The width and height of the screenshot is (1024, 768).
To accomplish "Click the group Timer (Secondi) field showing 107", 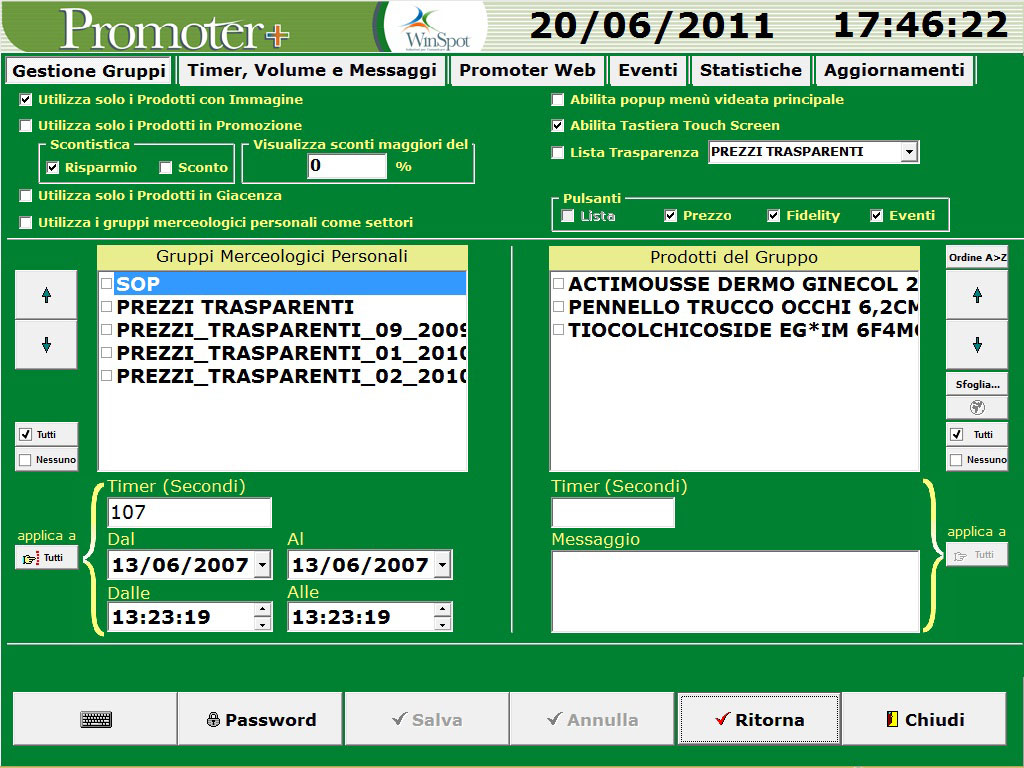I will 189,513.
